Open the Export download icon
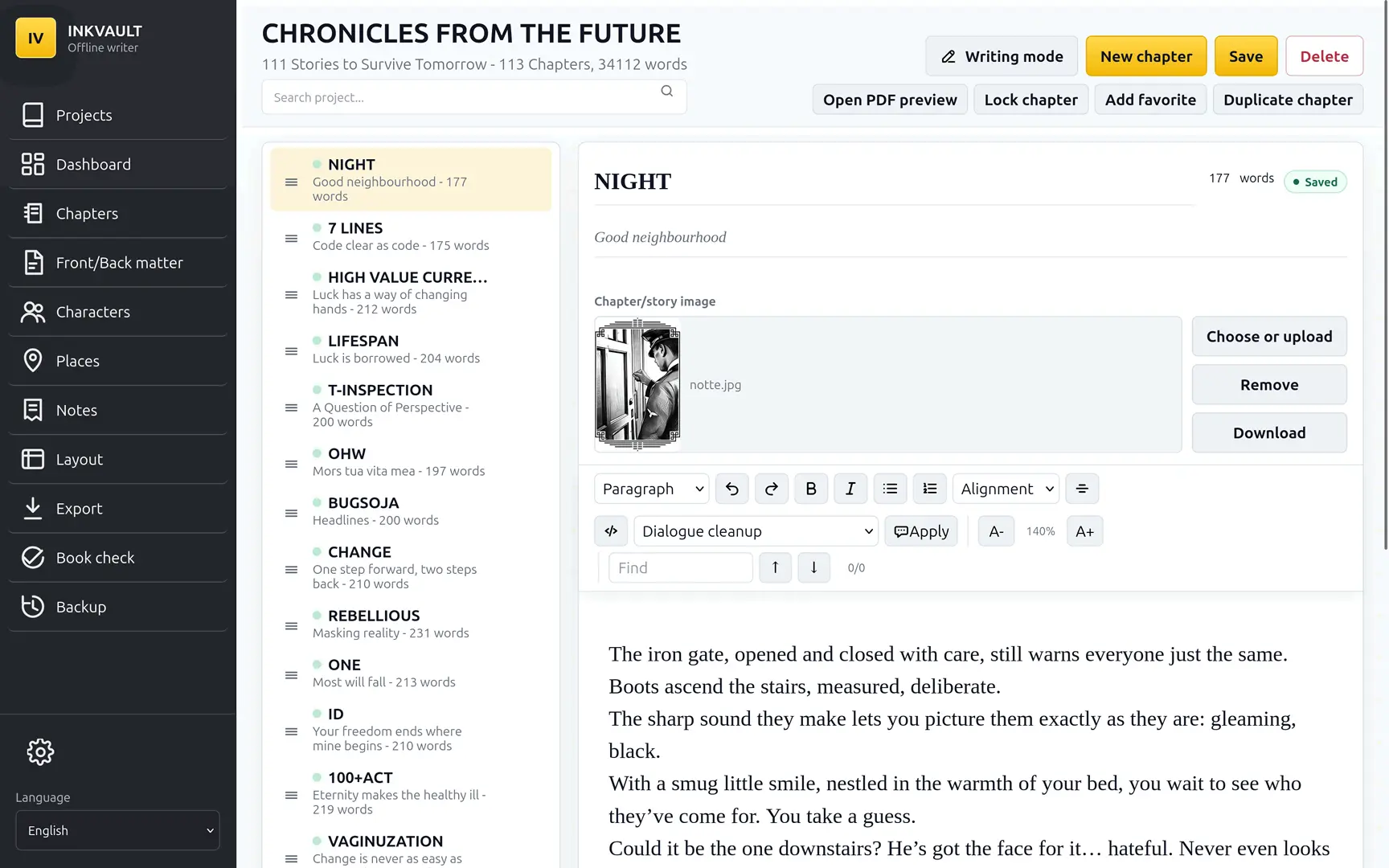 point(33,508)
